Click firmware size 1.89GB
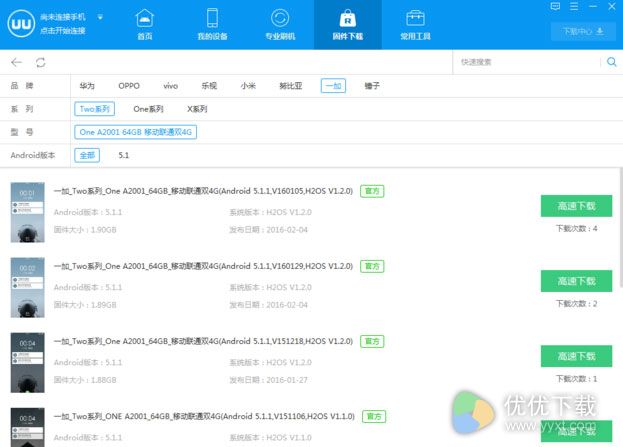Viewport: 623px width, 447px height. click(x=104, y=305)
